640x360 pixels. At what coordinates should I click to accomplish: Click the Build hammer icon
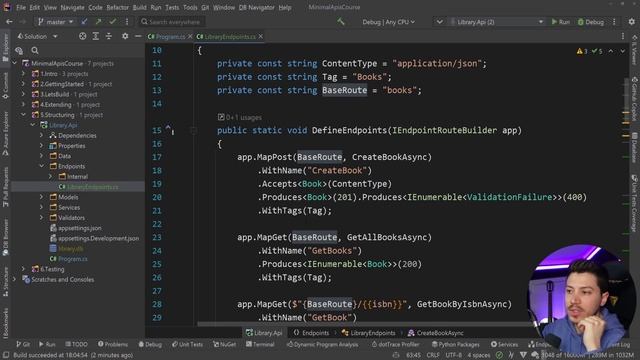pos(341,22)
